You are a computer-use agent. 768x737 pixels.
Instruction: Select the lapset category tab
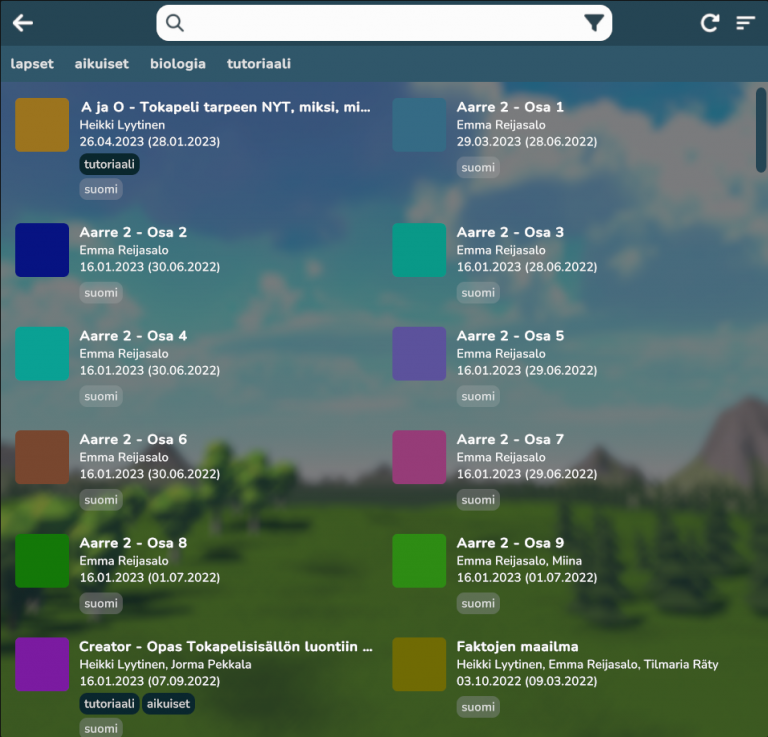tap(32, 64)
